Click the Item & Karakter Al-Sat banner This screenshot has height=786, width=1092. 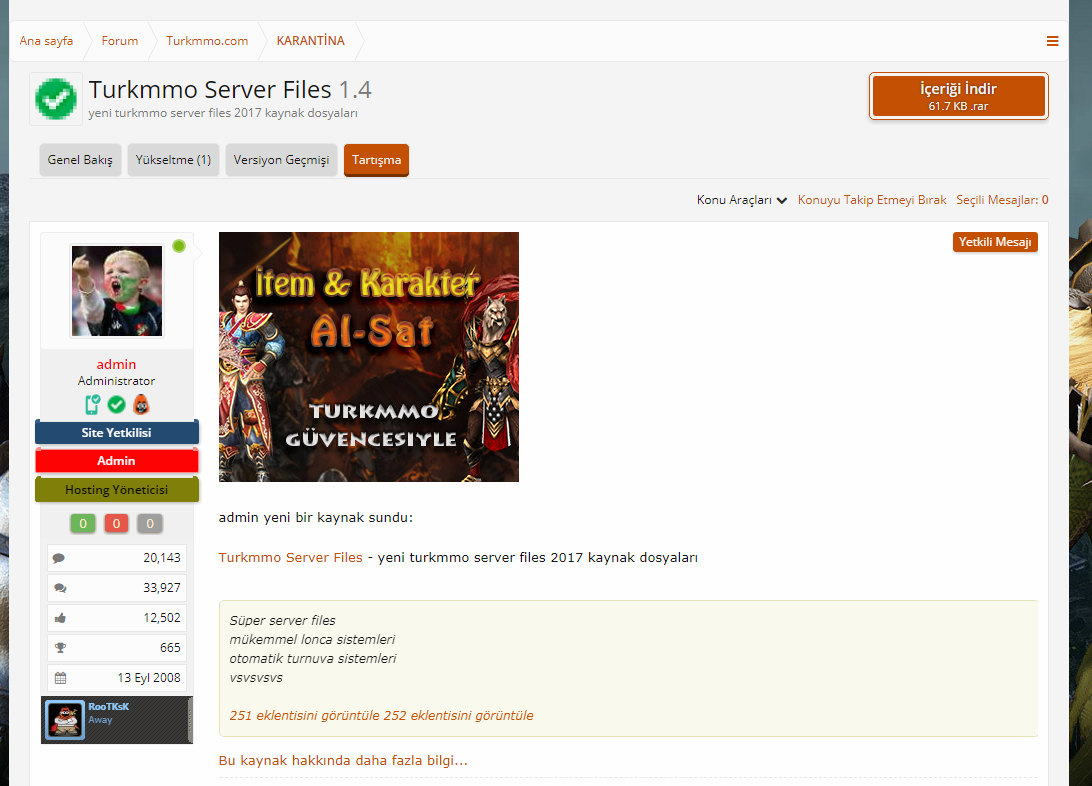(x=368, y=356)
